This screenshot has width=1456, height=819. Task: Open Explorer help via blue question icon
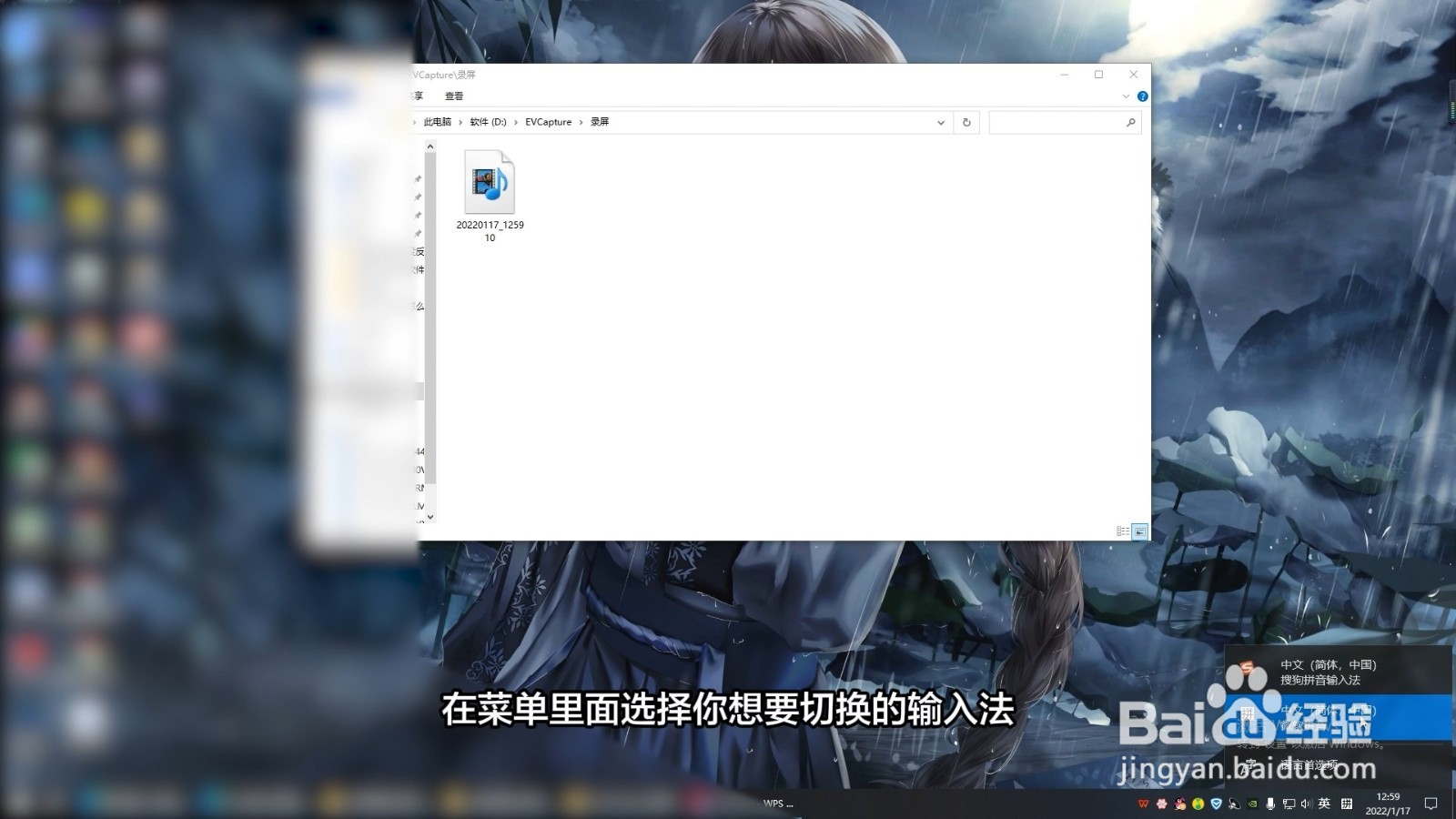click(1142, 96)
